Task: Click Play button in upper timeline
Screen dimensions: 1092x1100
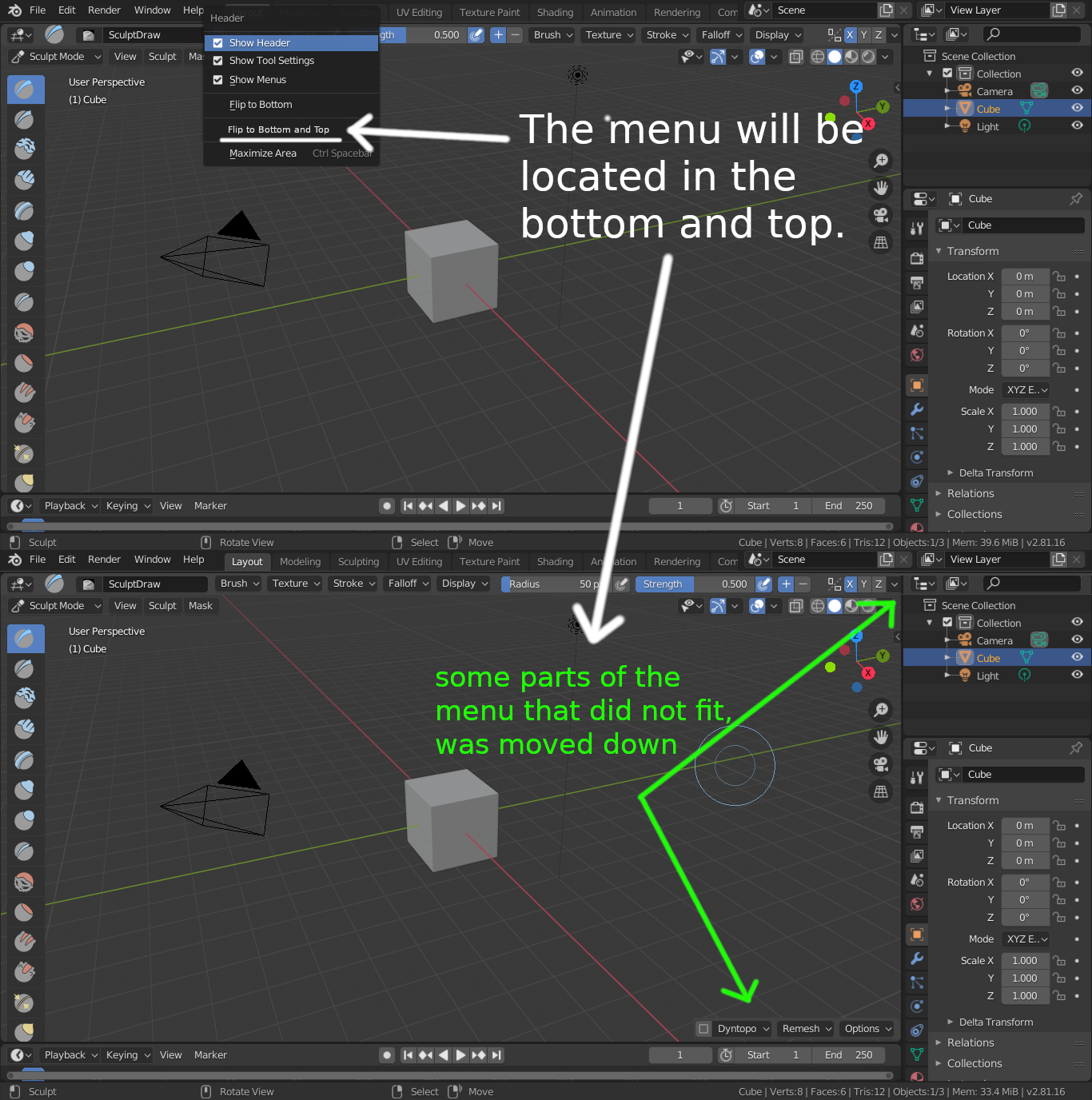Action: (x=460, y=506)
